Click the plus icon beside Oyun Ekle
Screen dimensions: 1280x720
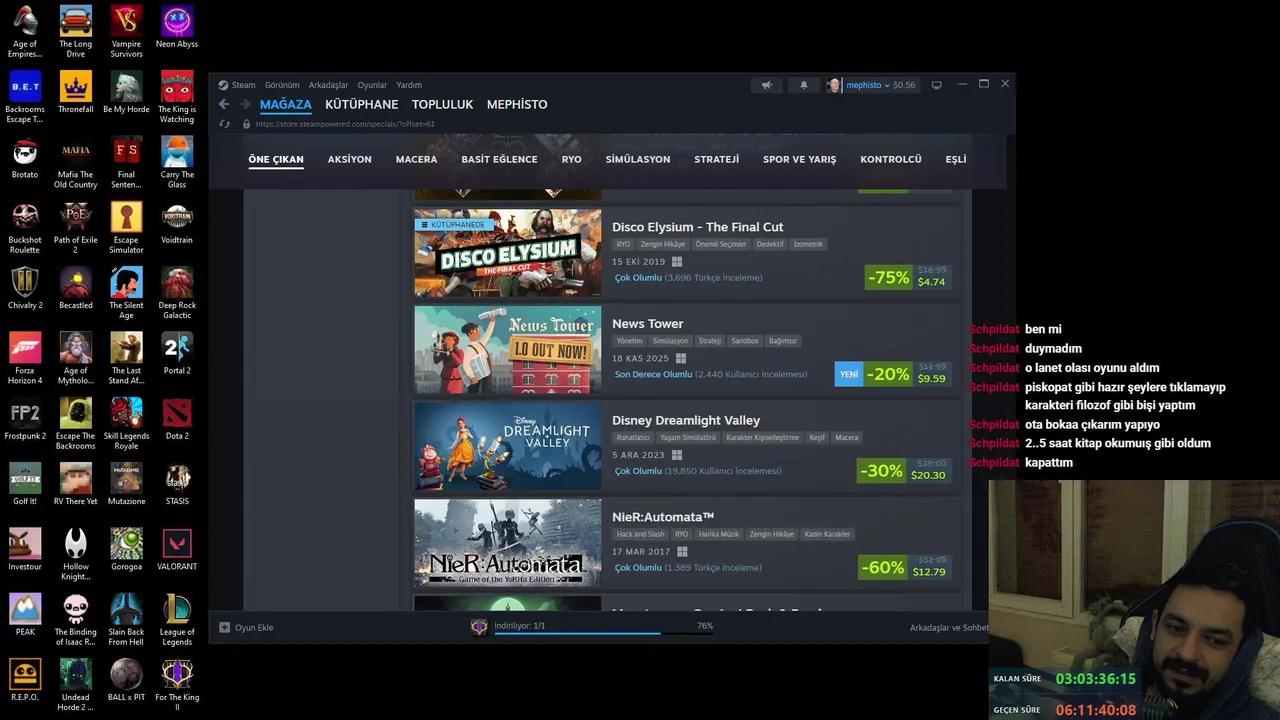(224, 627)
